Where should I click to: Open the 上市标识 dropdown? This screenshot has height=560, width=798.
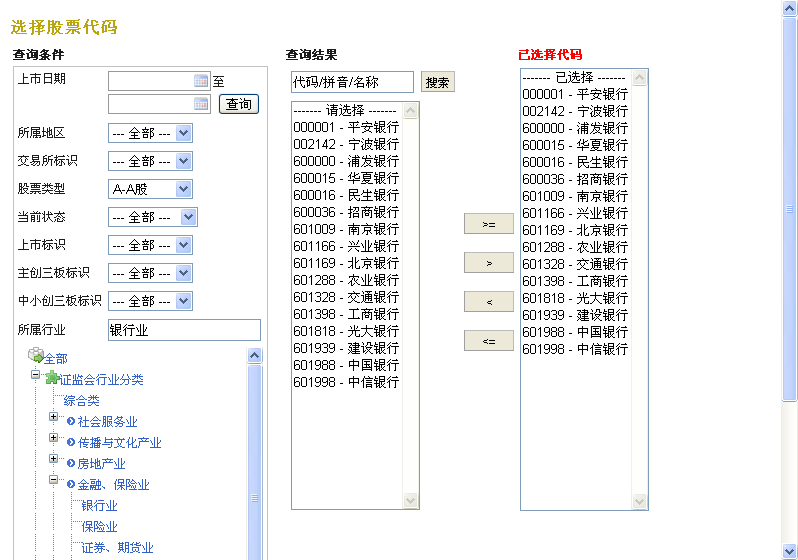click(150, 245)
